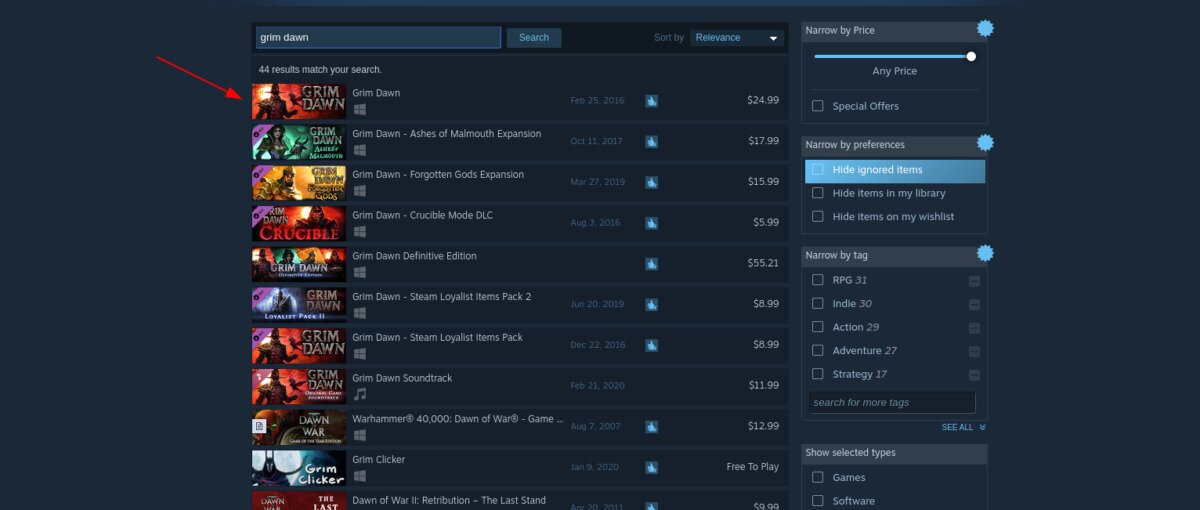Show only Games type

click(818, 478)
